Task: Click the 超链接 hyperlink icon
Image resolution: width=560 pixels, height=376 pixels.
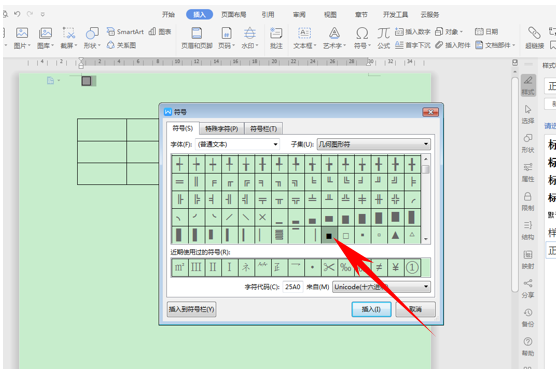Action: (x=534, y=33)
